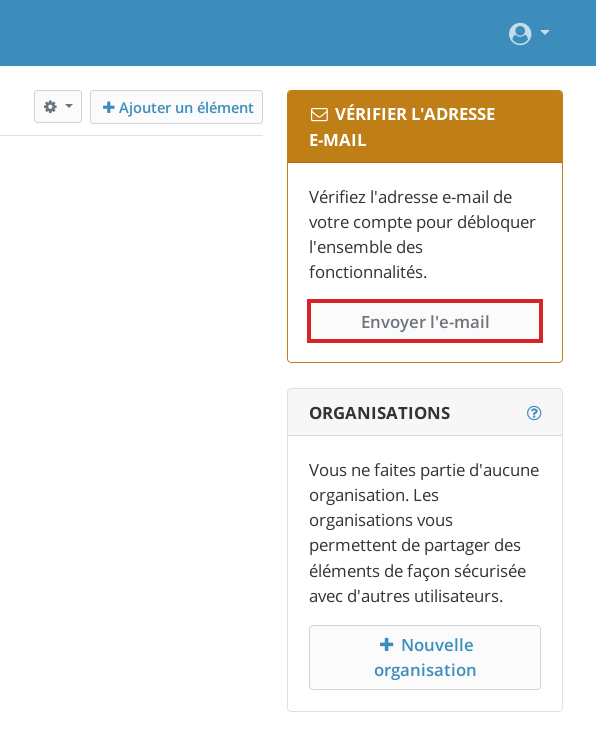Click the E-MAIL word in the orange header

click(x=338, y=140)
